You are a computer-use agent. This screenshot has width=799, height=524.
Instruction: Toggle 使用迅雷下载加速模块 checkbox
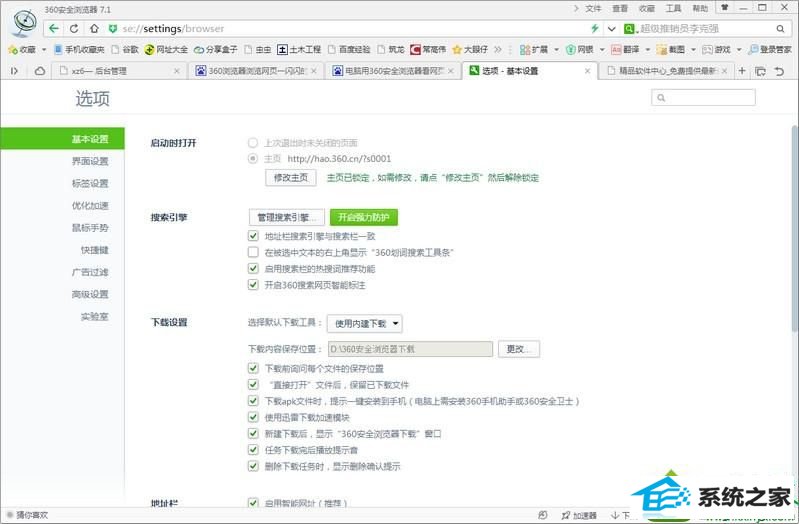click(253, 417)
